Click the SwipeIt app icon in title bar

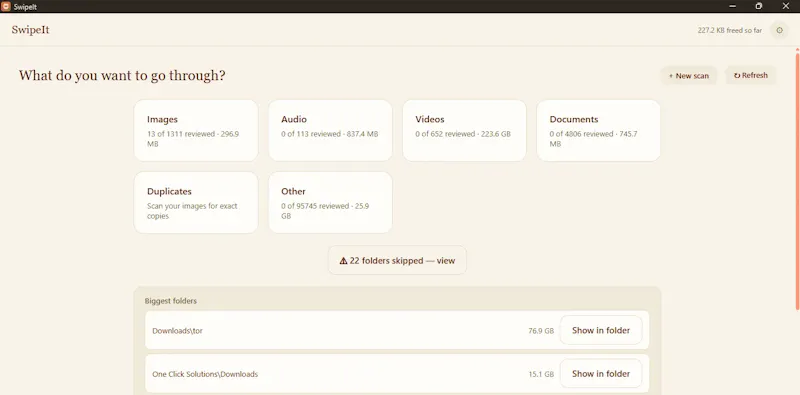pyautogui.click(x=6, y=6)
